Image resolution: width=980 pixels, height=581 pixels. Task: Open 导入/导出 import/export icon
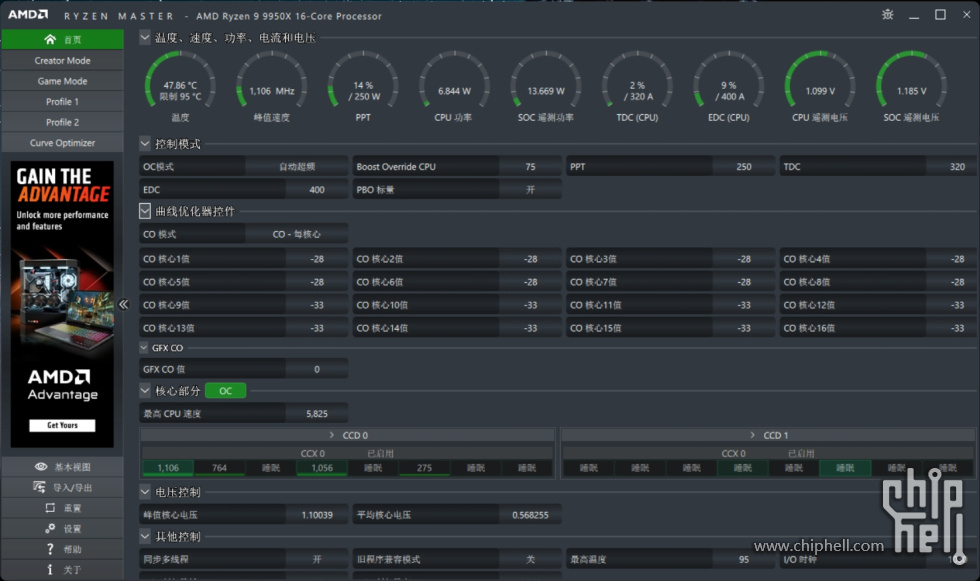coord(39,487)
